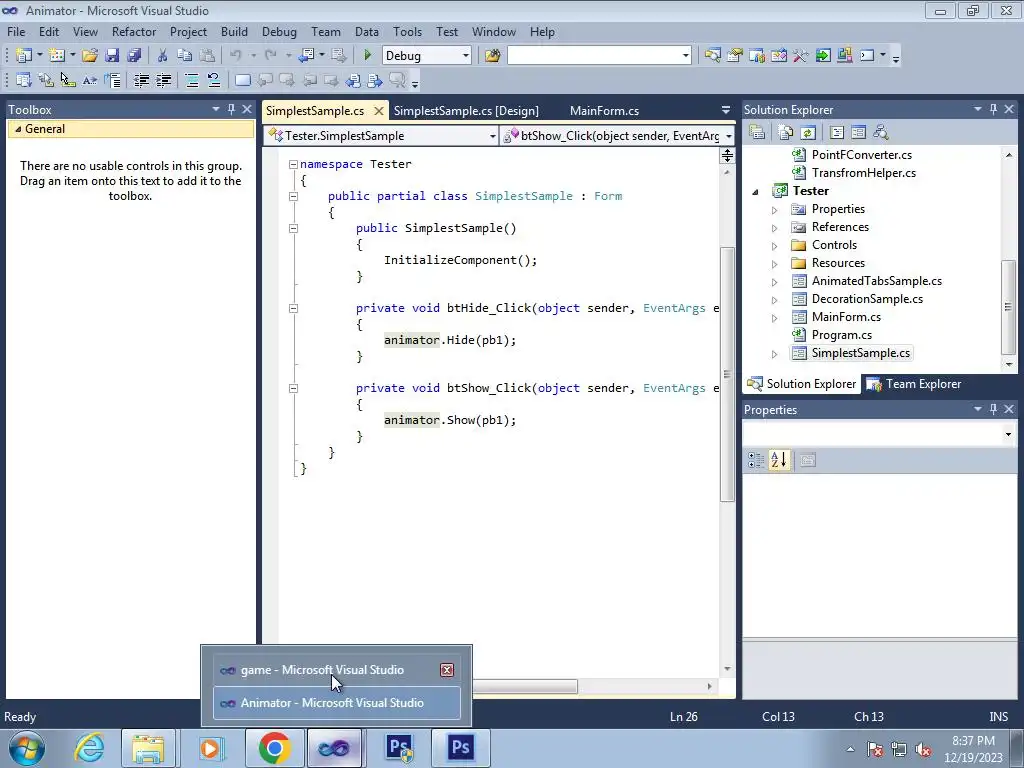This screenshot has width=1024, height=768.
Task: Collapse the Tester project node
Action: pyautogui.click(x=756, y=192)
